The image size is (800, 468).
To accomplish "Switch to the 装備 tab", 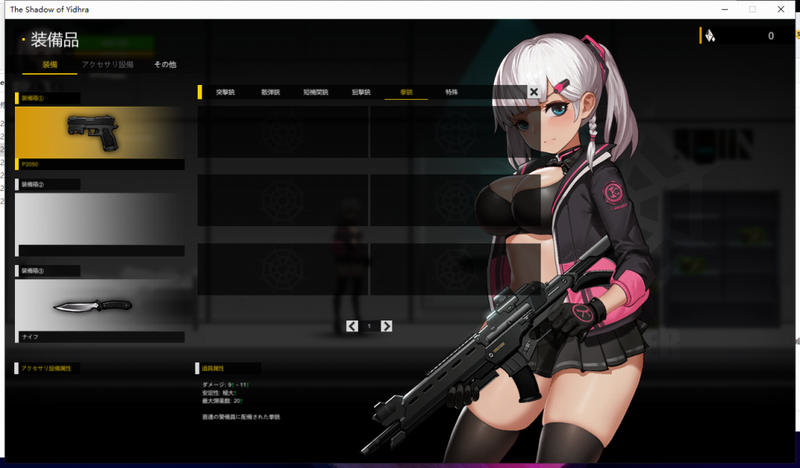I will coord(50,65).
